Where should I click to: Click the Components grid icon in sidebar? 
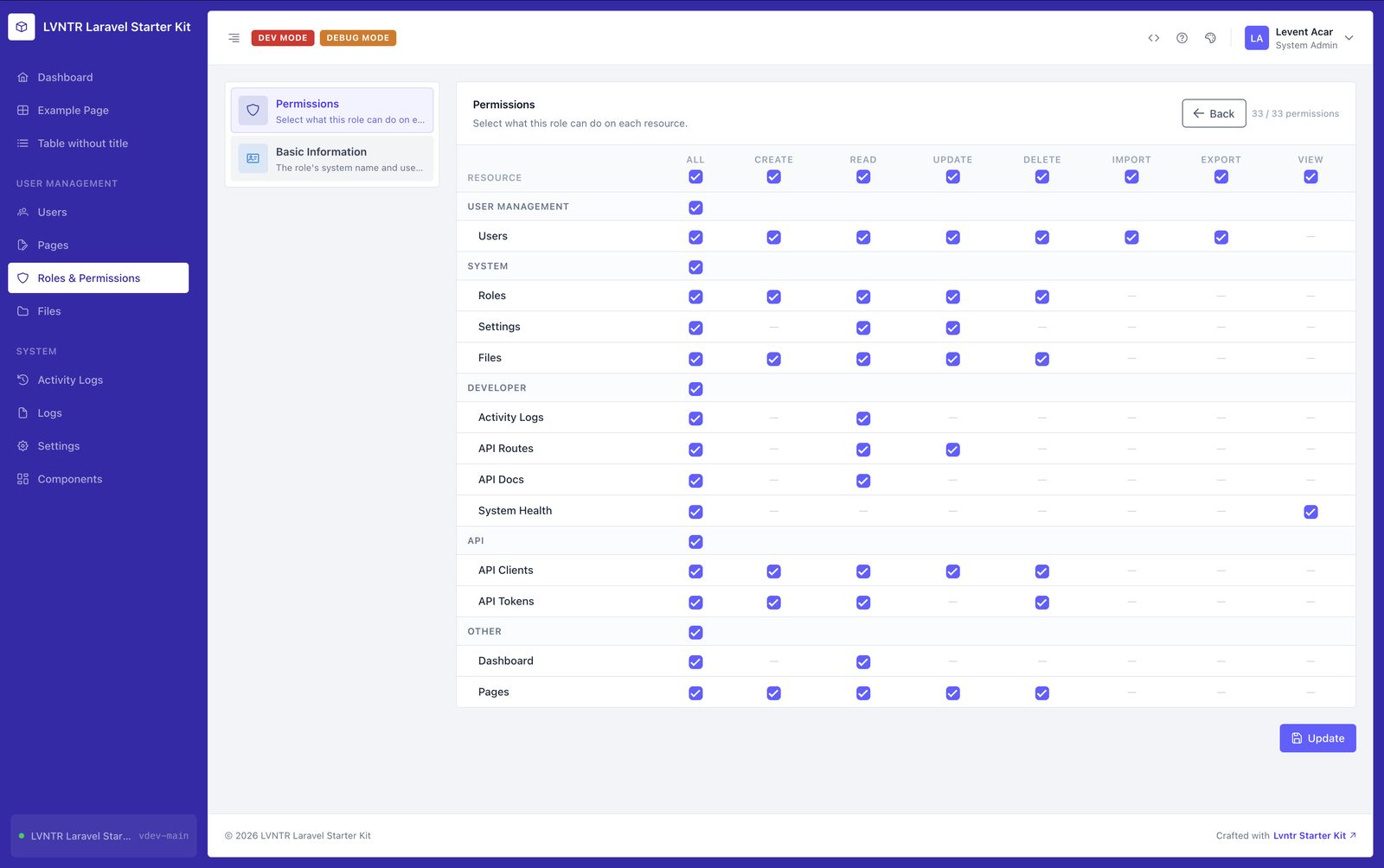pos(23,479)
